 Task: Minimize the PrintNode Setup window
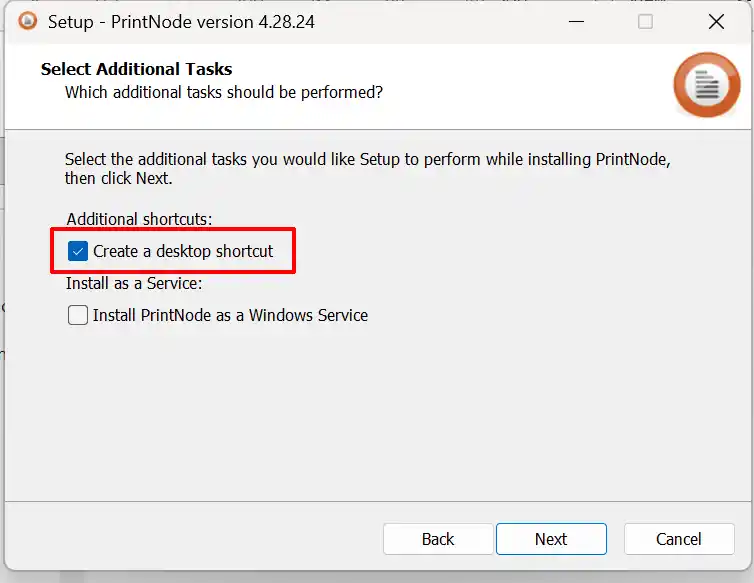[x=576, y=22]
